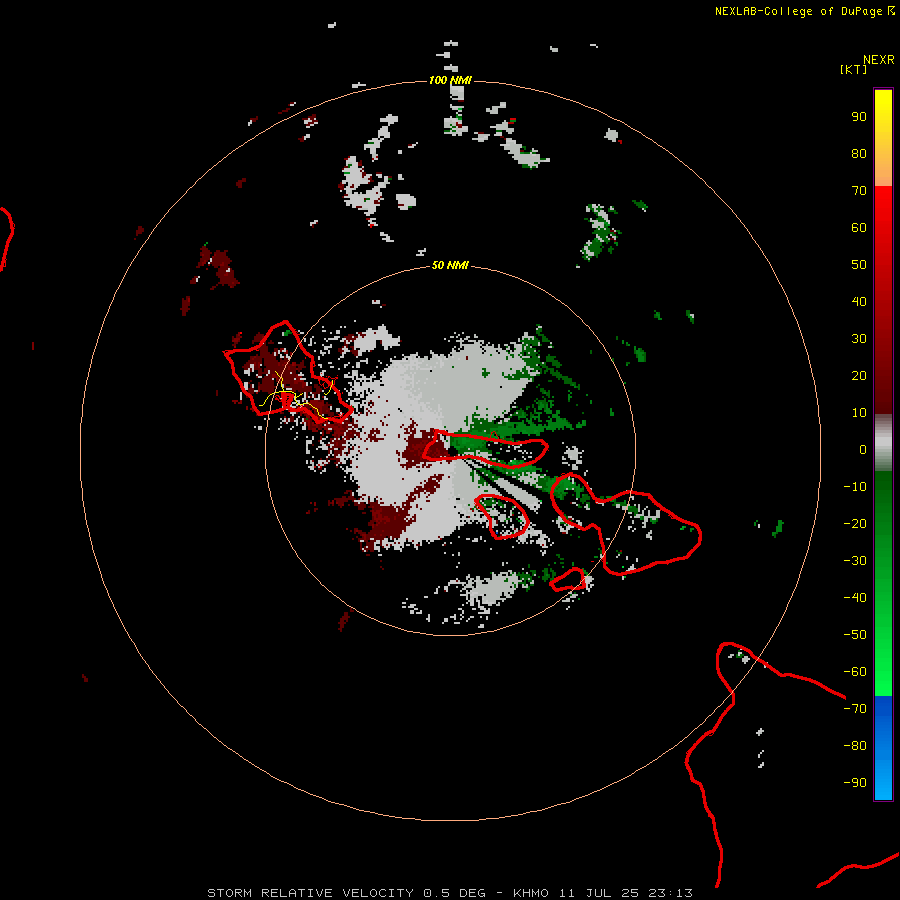900x900 pixels.
Task: Click the 23:13 timestamp in footer
Action: coord(670,893)
